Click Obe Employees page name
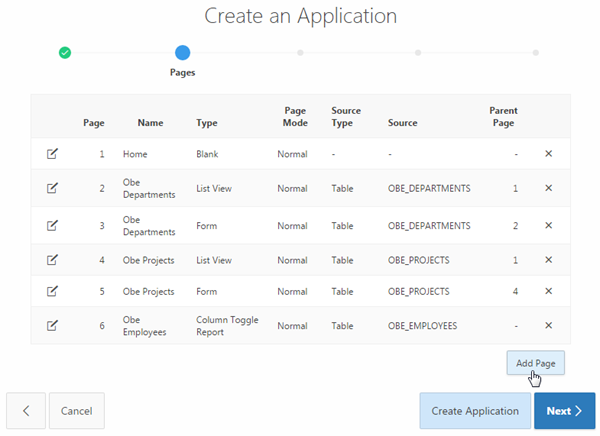The width and height of the screenshot is (600, 436). 144,326
